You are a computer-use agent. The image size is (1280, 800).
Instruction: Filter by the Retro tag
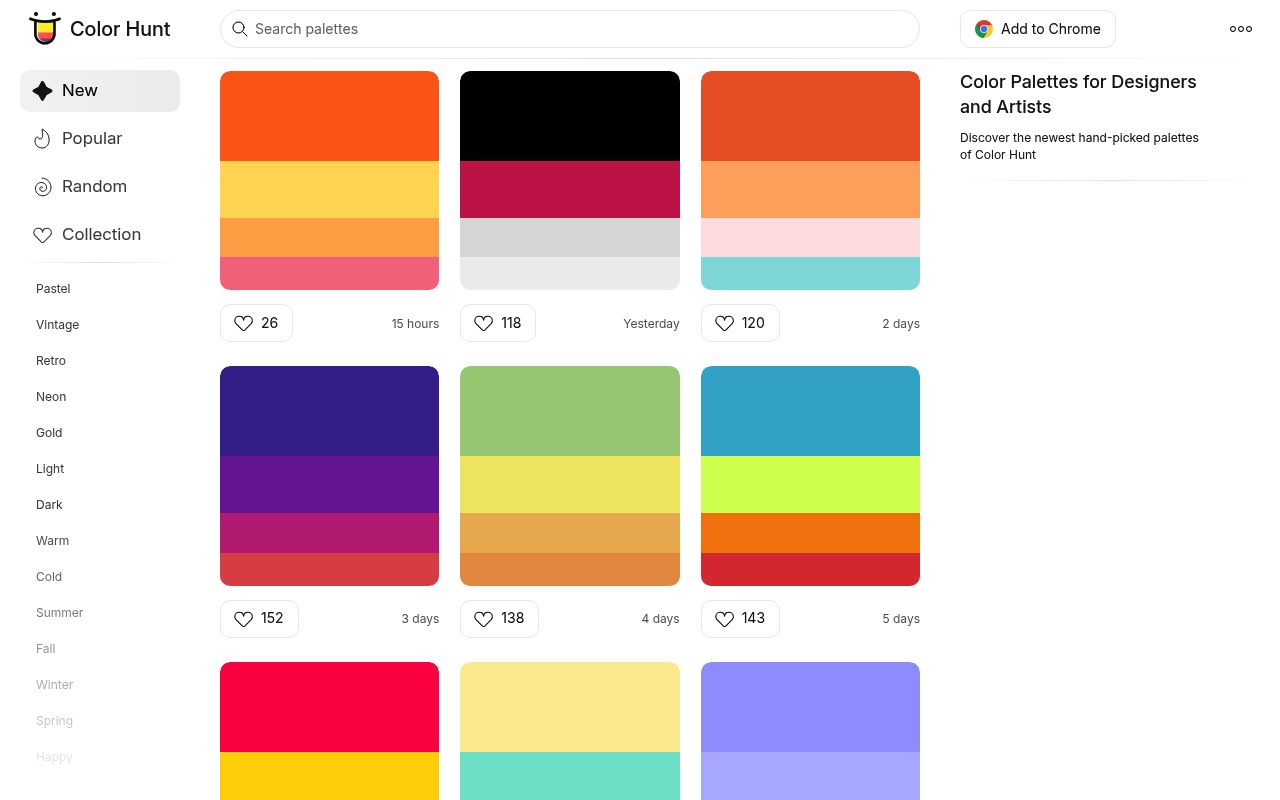click(51, 361)
